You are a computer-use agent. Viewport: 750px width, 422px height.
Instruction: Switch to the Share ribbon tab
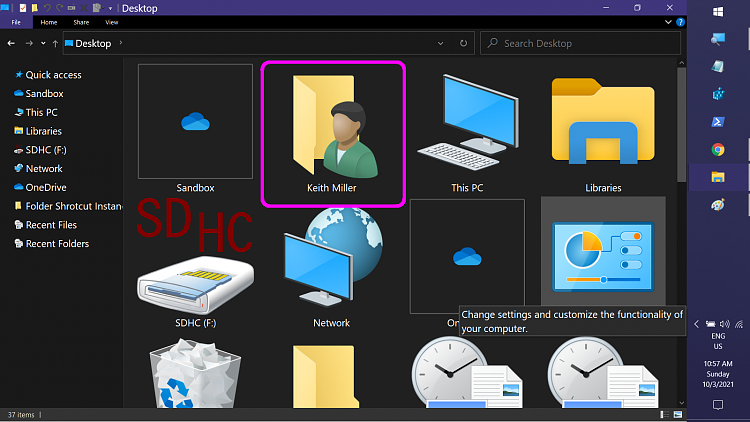81,22
